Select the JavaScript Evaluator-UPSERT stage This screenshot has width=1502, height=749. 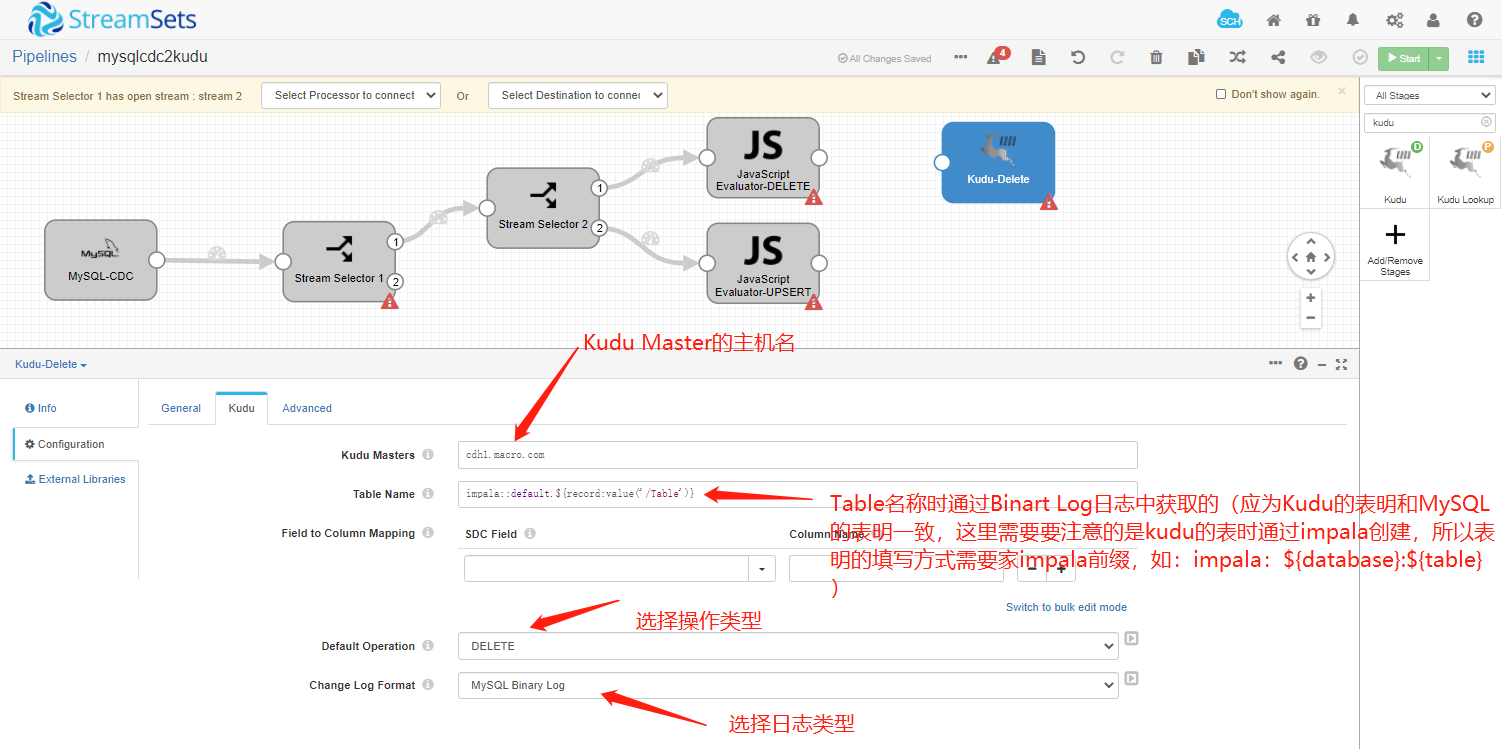click(x=763, y=263)
